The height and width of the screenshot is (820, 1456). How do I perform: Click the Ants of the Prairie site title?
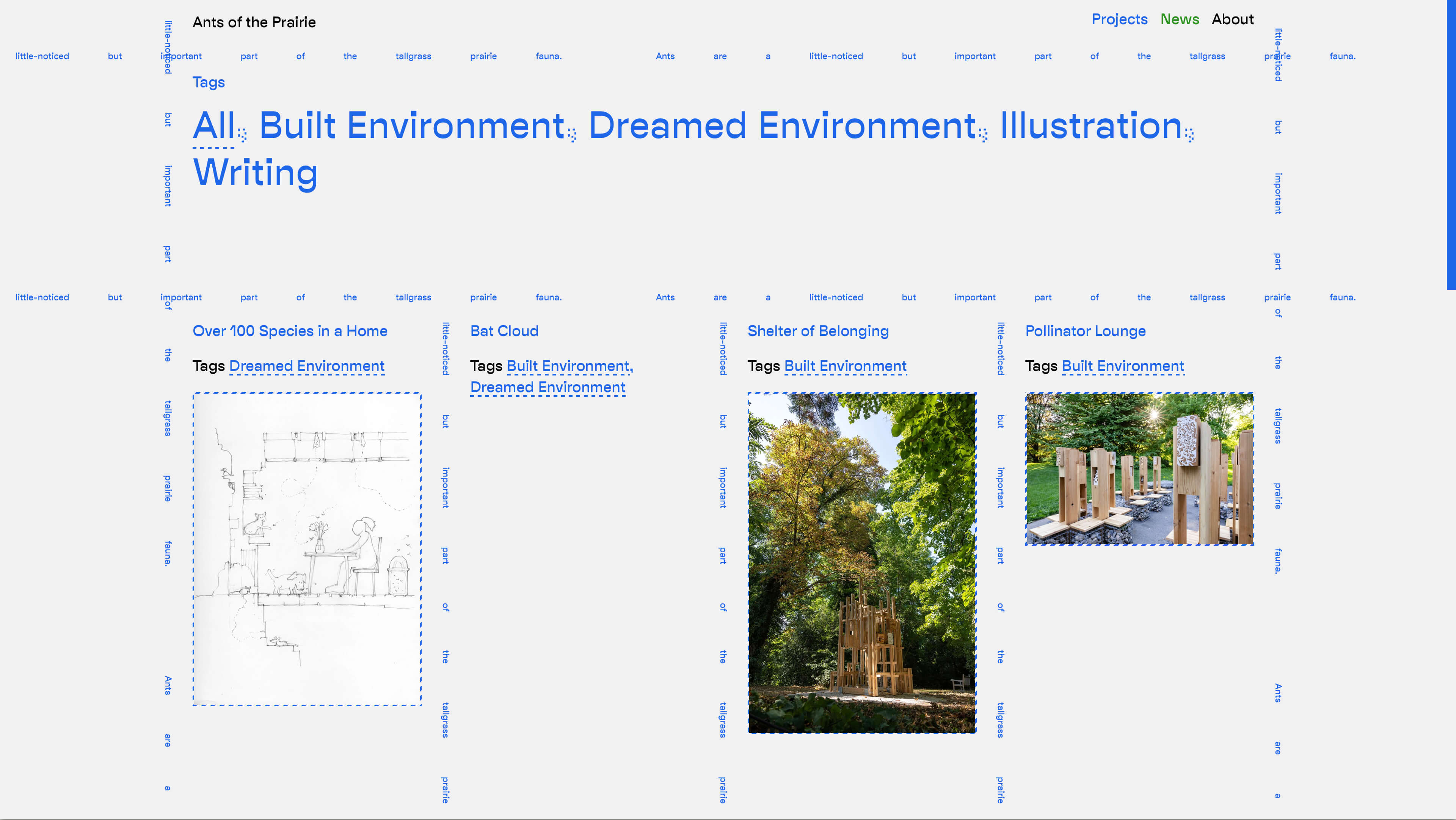(x=254, y=22)
